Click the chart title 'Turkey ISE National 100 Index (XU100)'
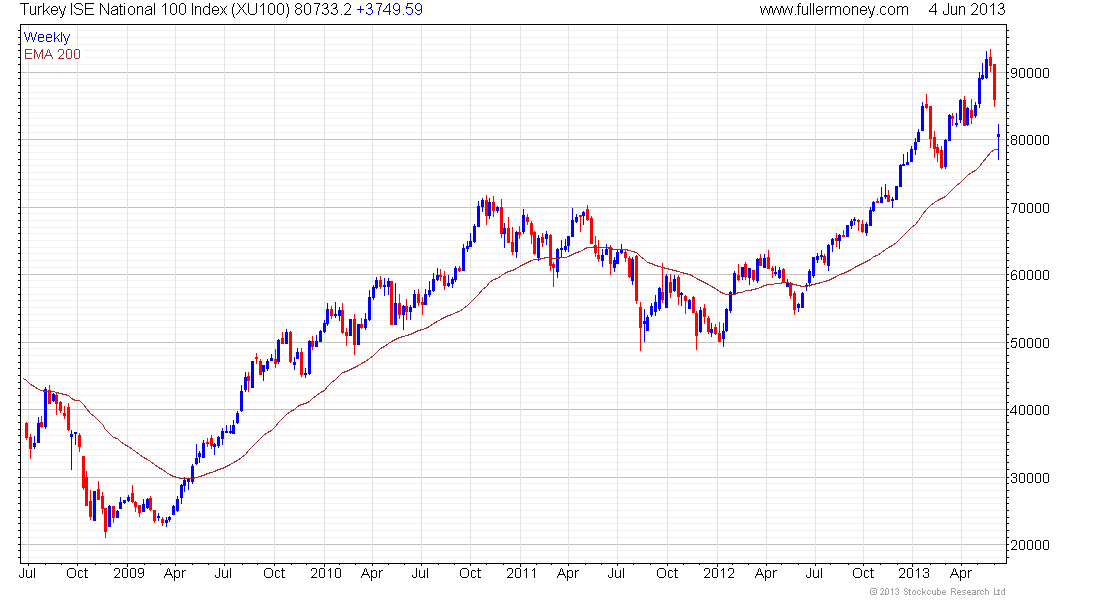This screenshot has width=1100, height=600. 155,10
